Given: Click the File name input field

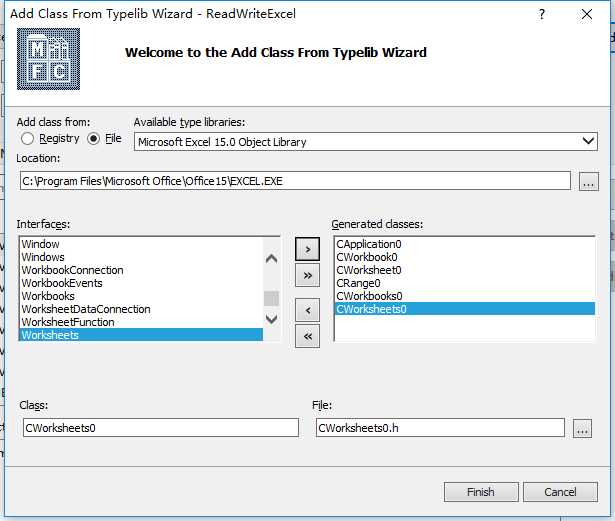Looking at the screenshot, I should click(x=440, y=428).
